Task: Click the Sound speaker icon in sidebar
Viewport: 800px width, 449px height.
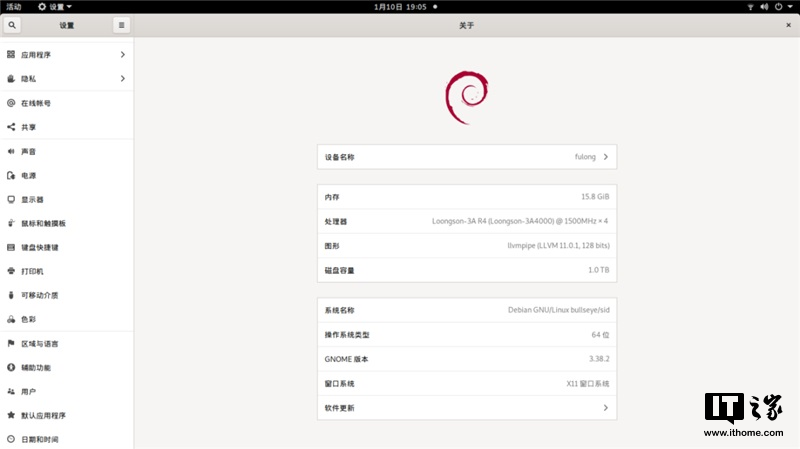Action: [11, 151]
